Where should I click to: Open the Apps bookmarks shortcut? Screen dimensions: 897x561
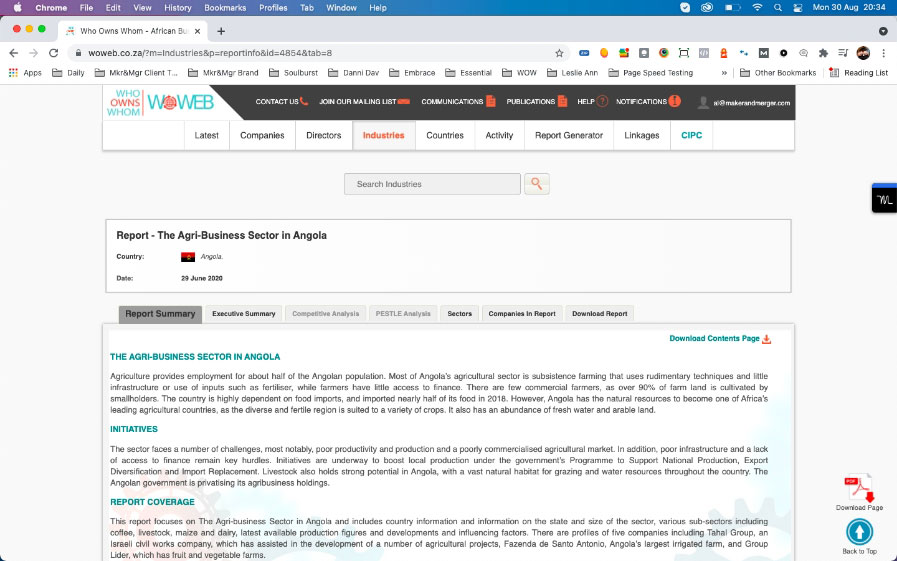tap(25, 73)
